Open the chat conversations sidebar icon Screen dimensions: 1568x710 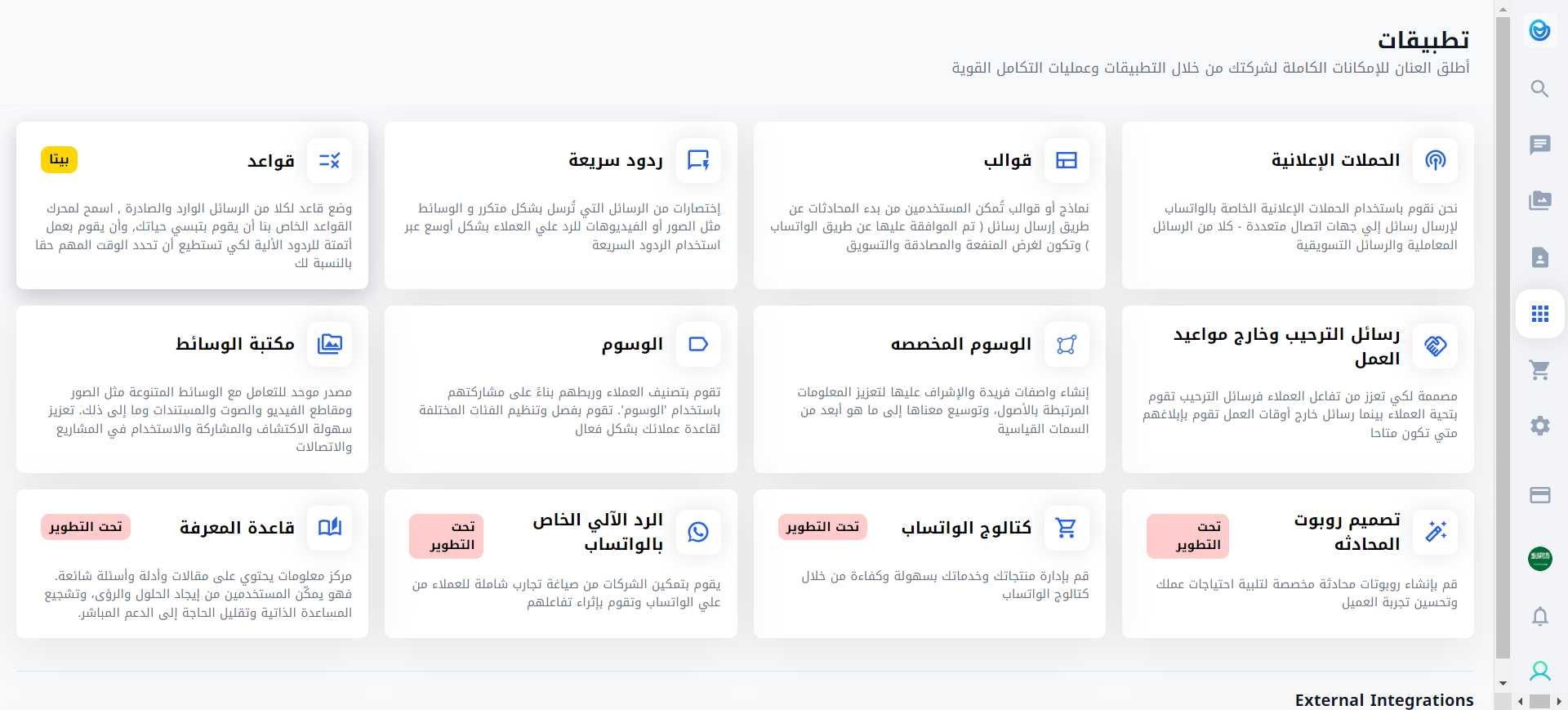[1539, 145]
